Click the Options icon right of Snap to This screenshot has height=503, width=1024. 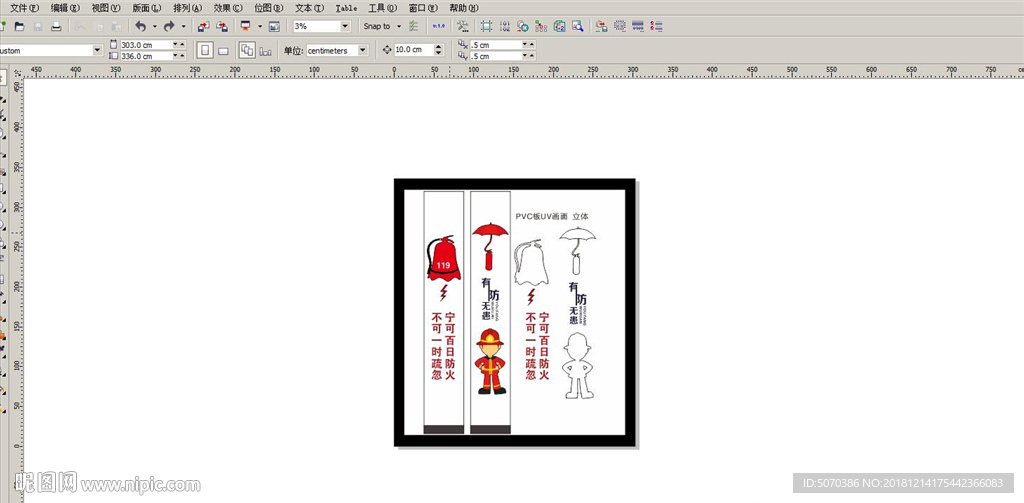click(x=415, y=26)
